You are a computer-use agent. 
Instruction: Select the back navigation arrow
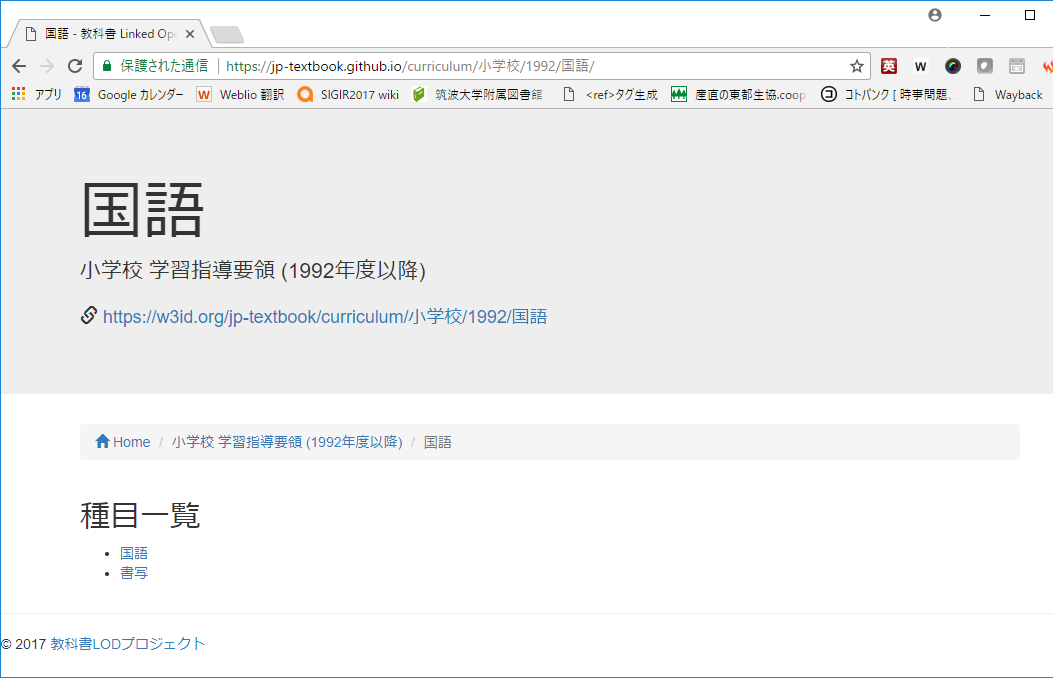(18, 65)
